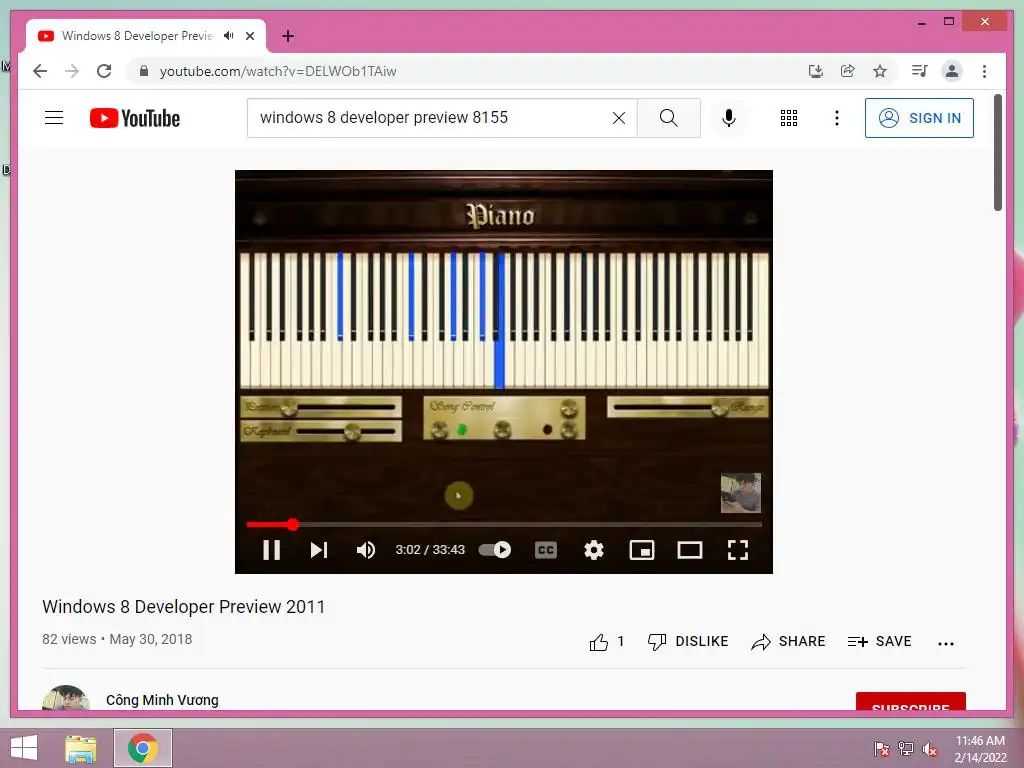The width and height of the screenshot is (1024, 768).
Task: Clear the search box with the X
Action: tap(618, 118)
